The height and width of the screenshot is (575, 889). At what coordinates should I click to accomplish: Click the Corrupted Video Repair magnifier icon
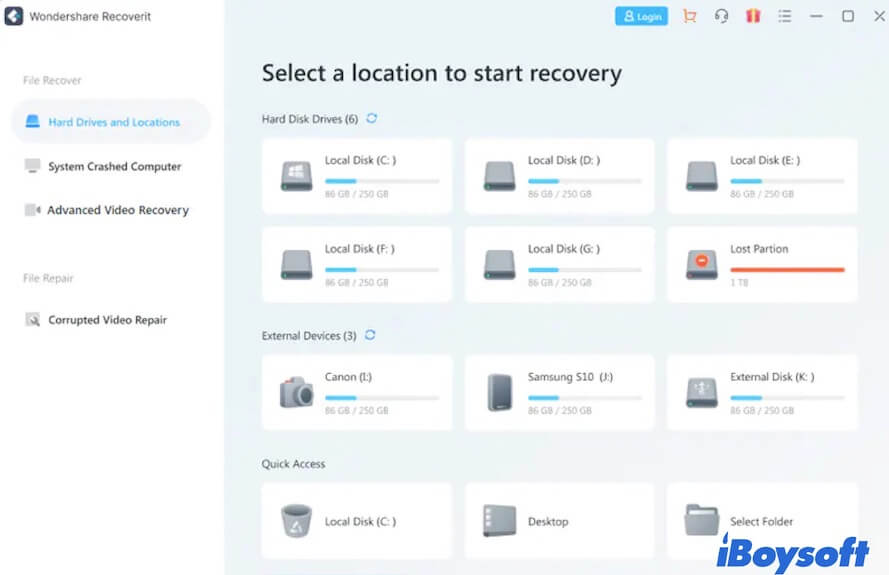click(x=32, y=319)
